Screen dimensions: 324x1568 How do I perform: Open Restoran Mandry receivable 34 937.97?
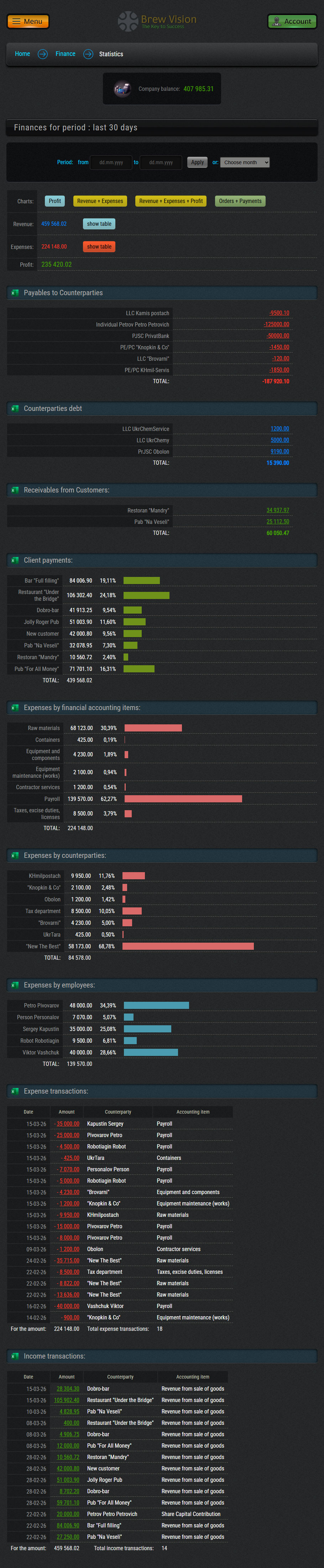point(278,510)
